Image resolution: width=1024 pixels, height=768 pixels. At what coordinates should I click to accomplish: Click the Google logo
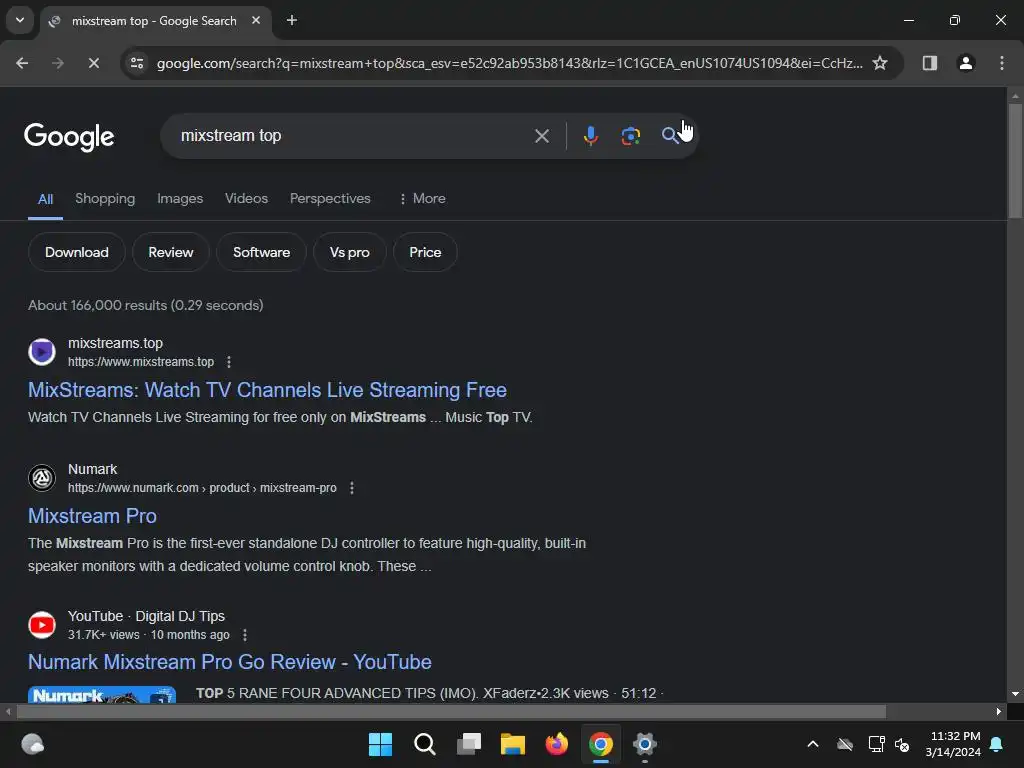point(69,136)
